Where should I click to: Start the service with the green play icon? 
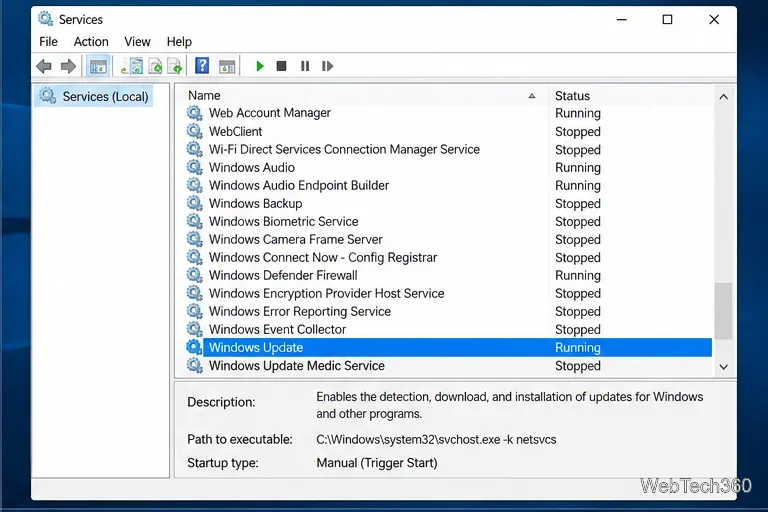point(260,66)
